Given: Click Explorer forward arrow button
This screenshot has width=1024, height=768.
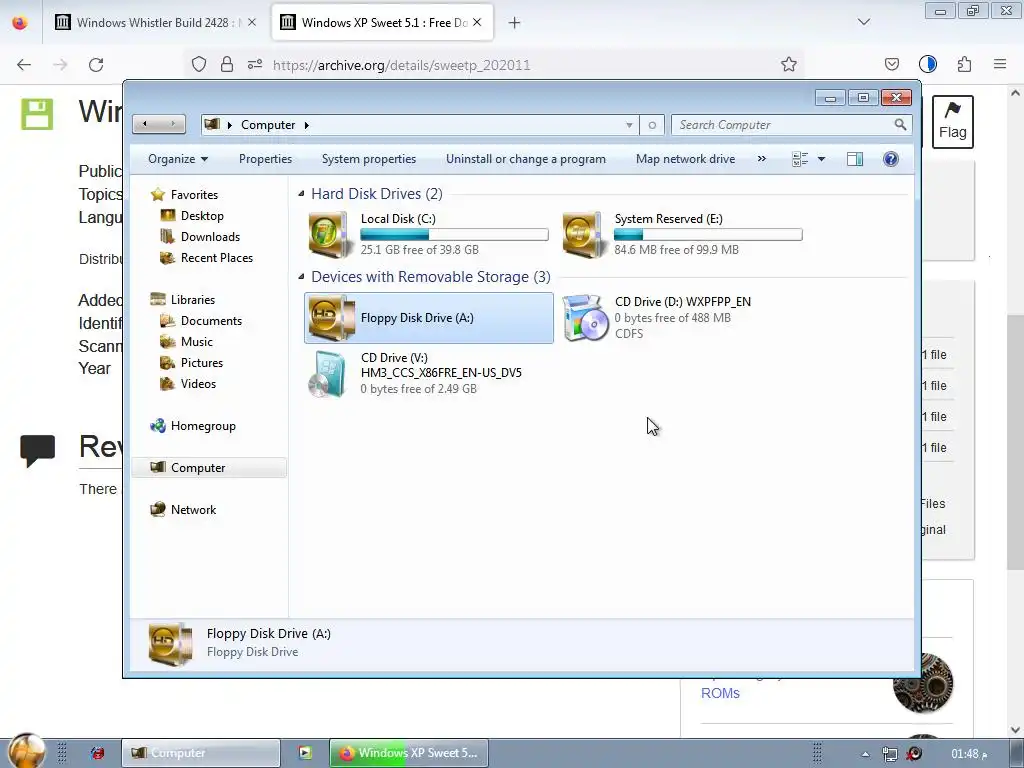Looking at the screenshot, I should (x=172, y=124).
